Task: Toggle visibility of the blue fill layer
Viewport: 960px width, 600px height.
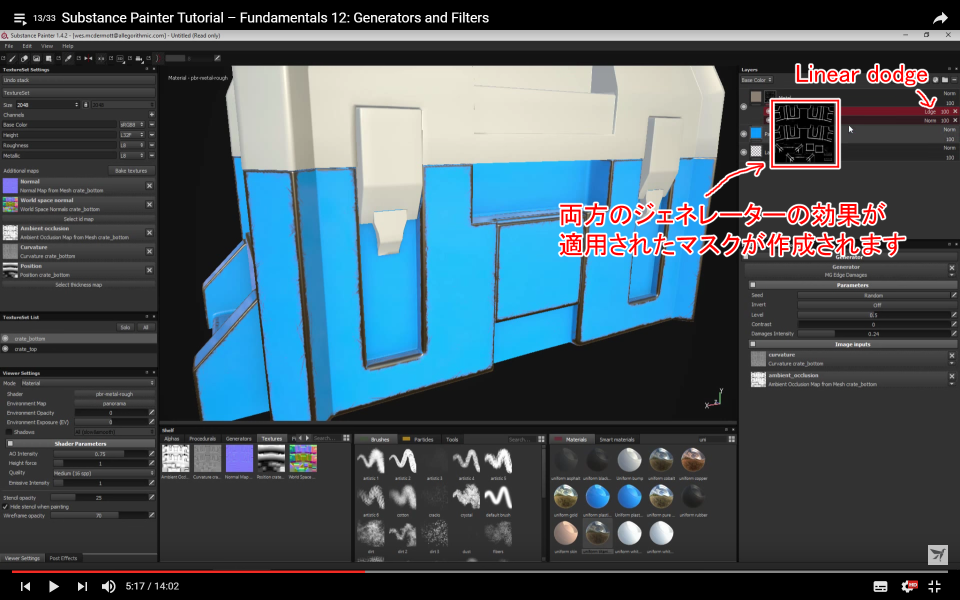Action: [x=744, y=133]
